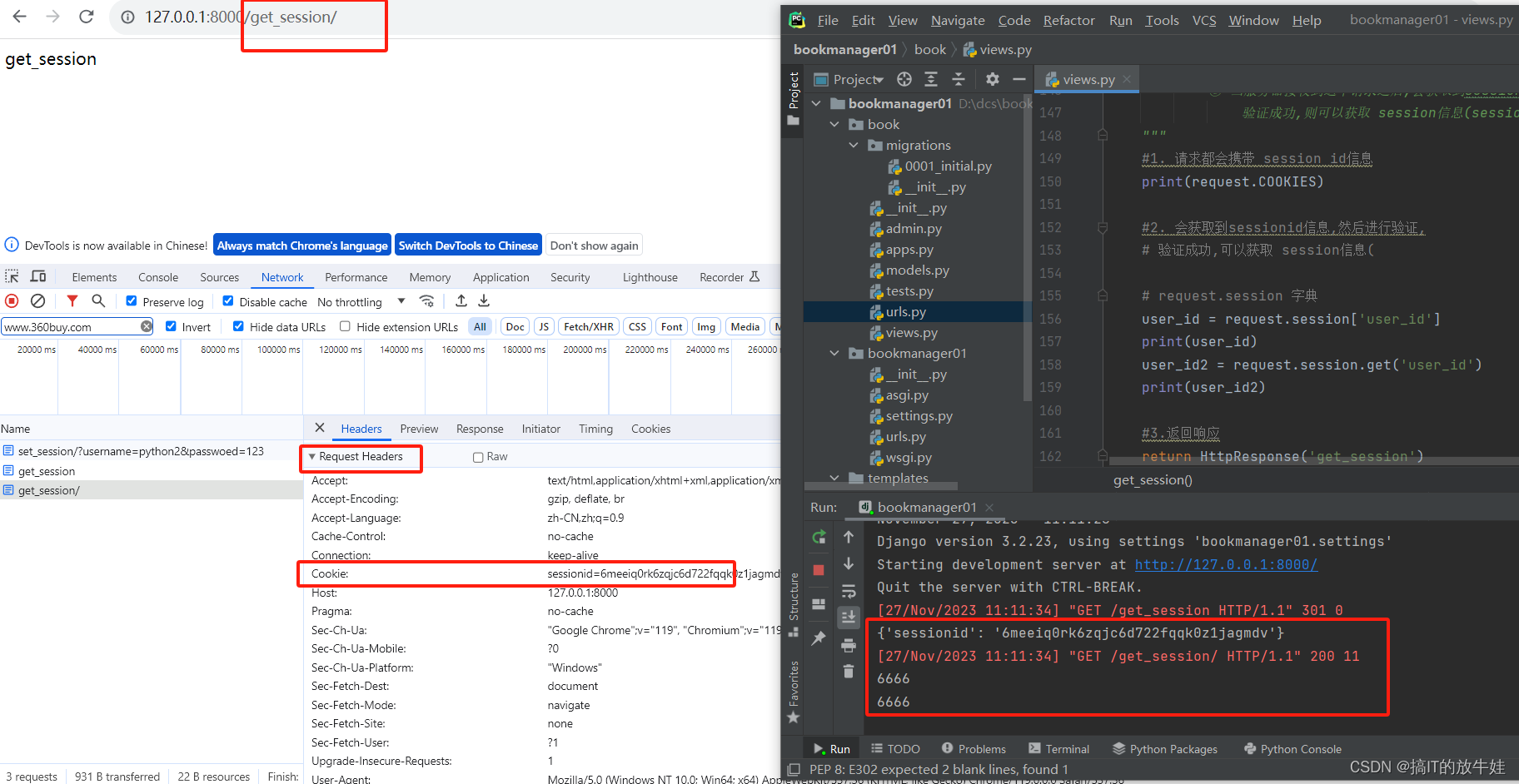Open the http://127.0.0.1:8000/ link in console
The height and width of the screenshot is (784, 1519).
1226,564
